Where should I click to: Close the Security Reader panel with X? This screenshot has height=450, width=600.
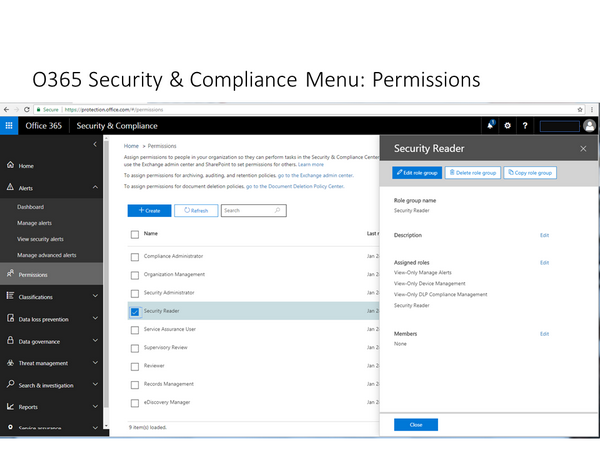click(583, 148)
